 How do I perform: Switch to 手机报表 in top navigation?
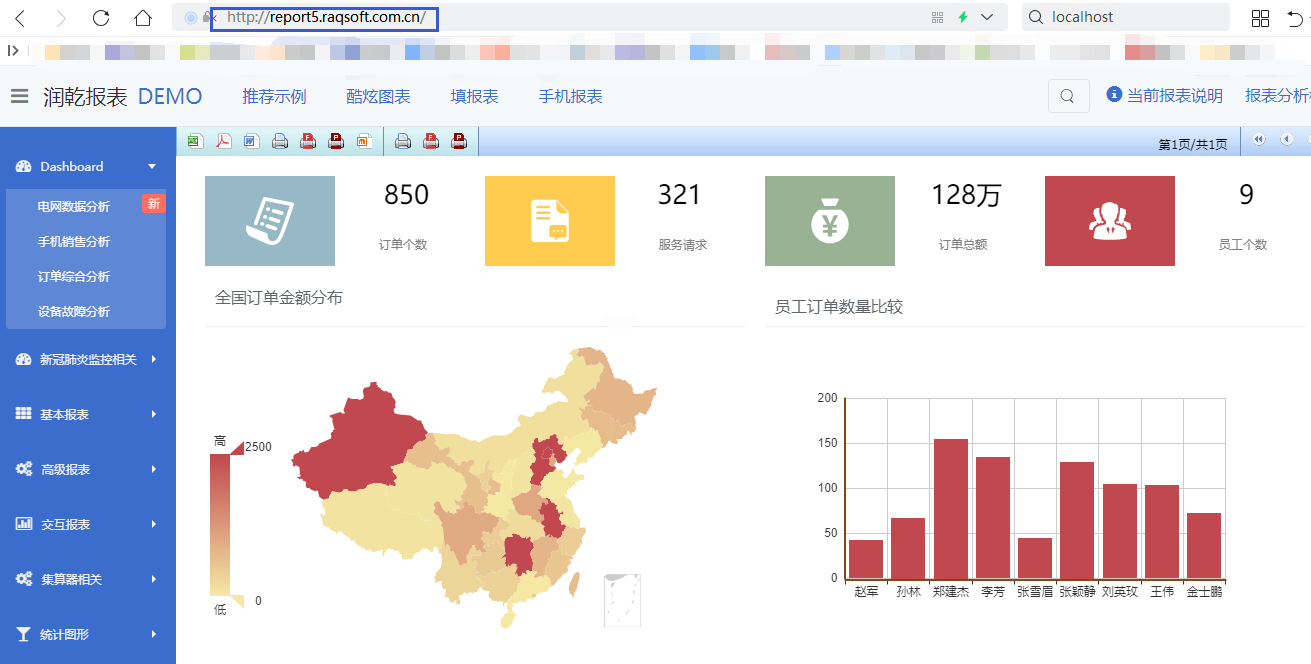570,96
